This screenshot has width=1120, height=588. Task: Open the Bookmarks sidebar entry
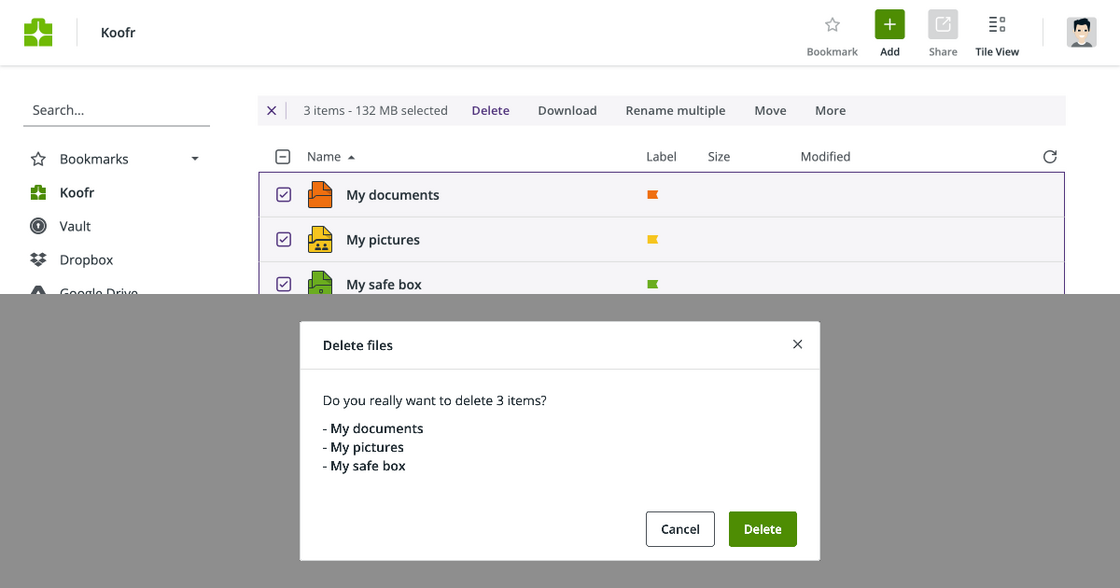pos(94,159)
